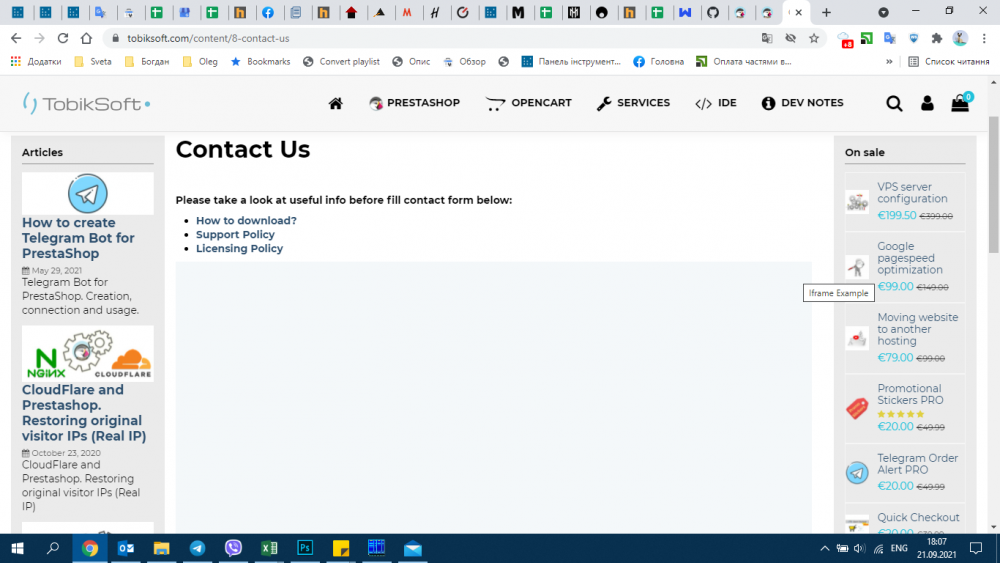
Task: Open Telegram Order Alert PRO product
Action: coord(917,464)
